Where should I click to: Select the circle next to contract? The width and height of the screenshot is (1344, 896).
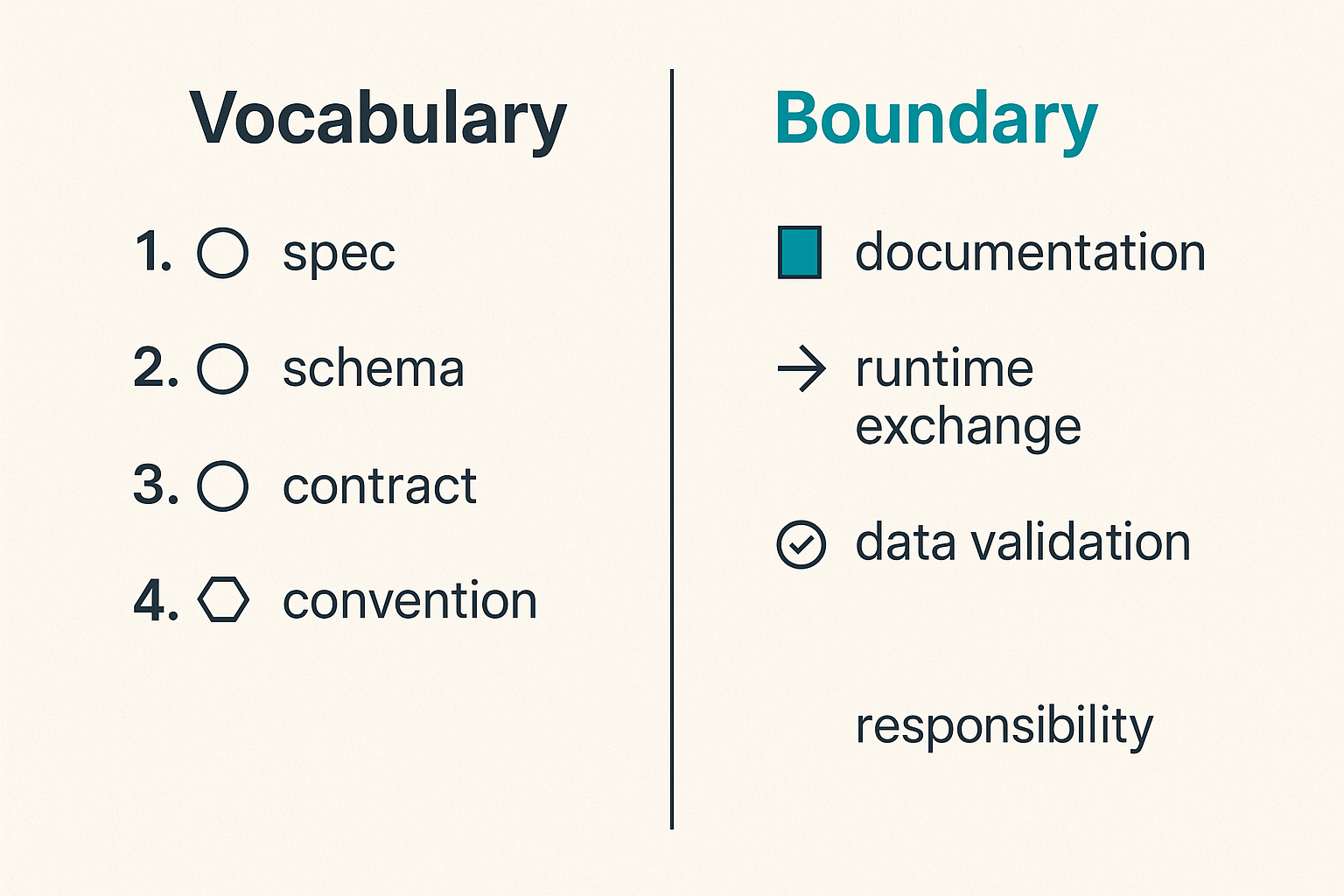coord(223,486)
